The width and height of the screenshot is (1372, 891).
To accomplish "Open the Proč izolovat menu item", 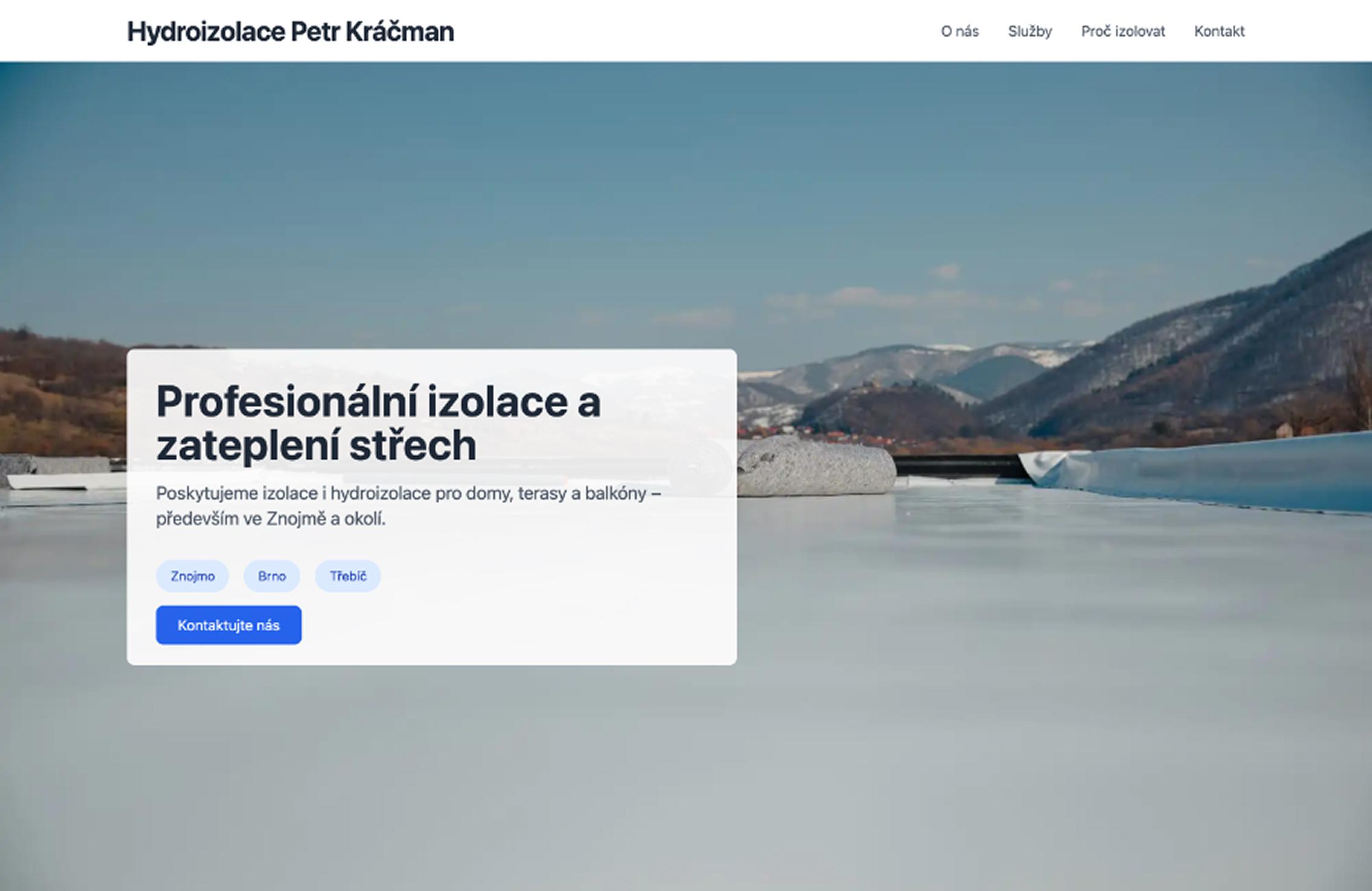I will (x=1123, y=31).
